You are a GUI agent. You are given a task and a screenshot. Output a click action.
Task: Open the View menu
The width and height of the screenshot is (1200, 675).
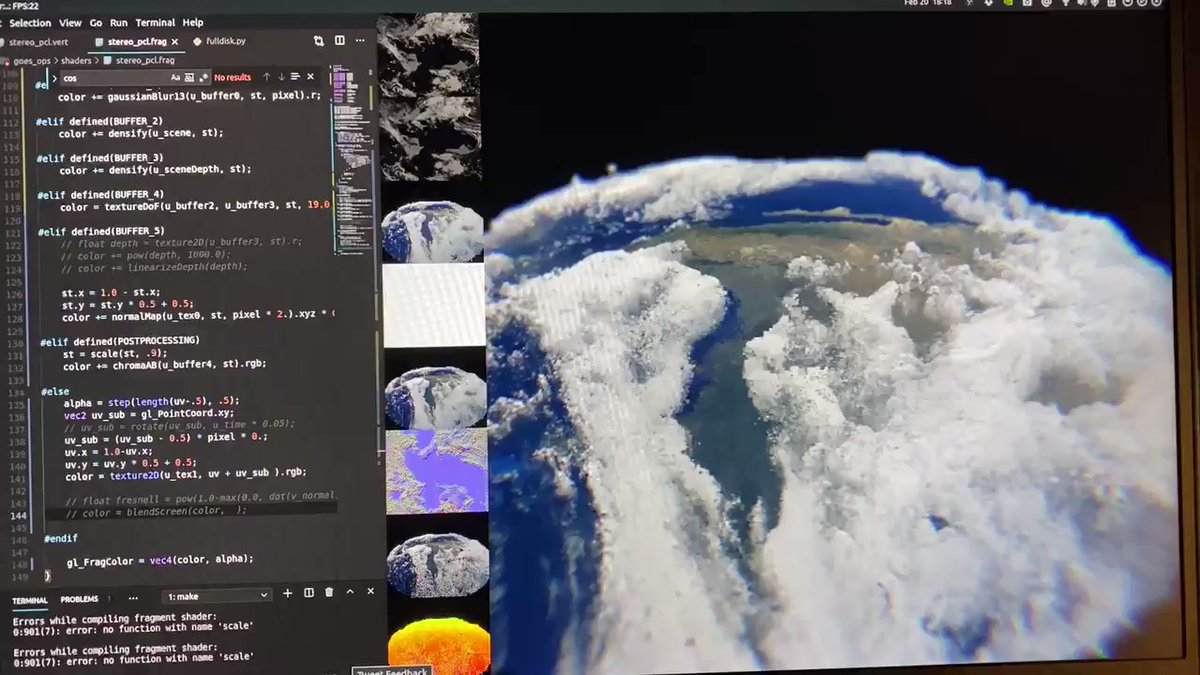pyautogui.click(x=70, y=22)
